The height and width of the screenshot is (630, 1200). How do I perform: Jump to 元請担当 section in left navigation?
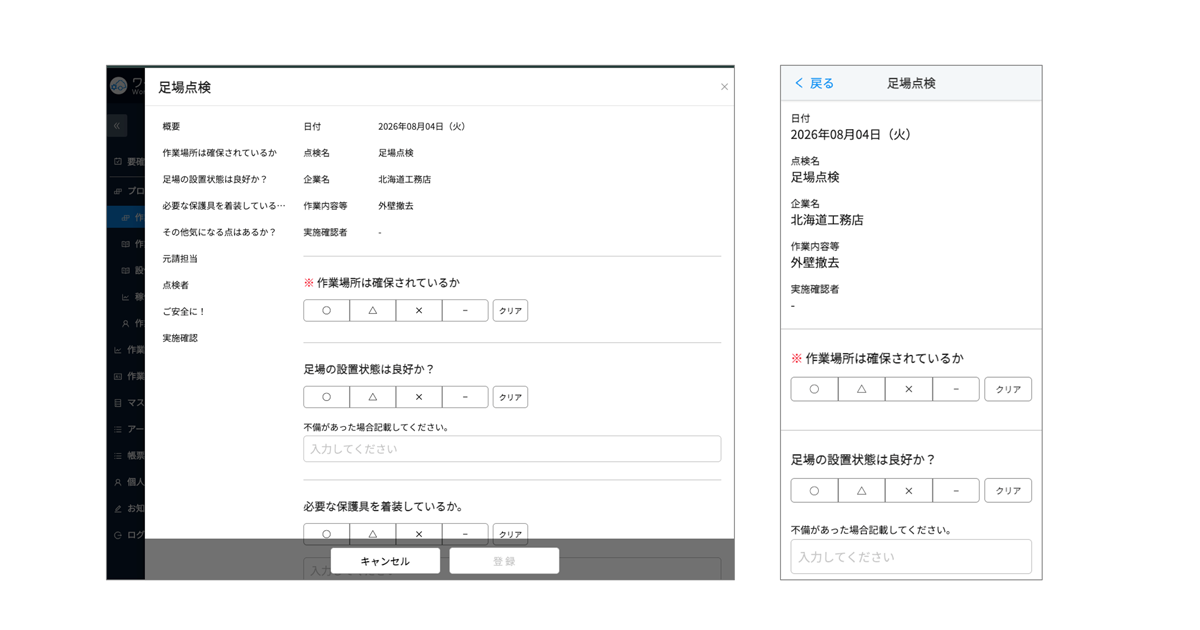click(180, 259)
